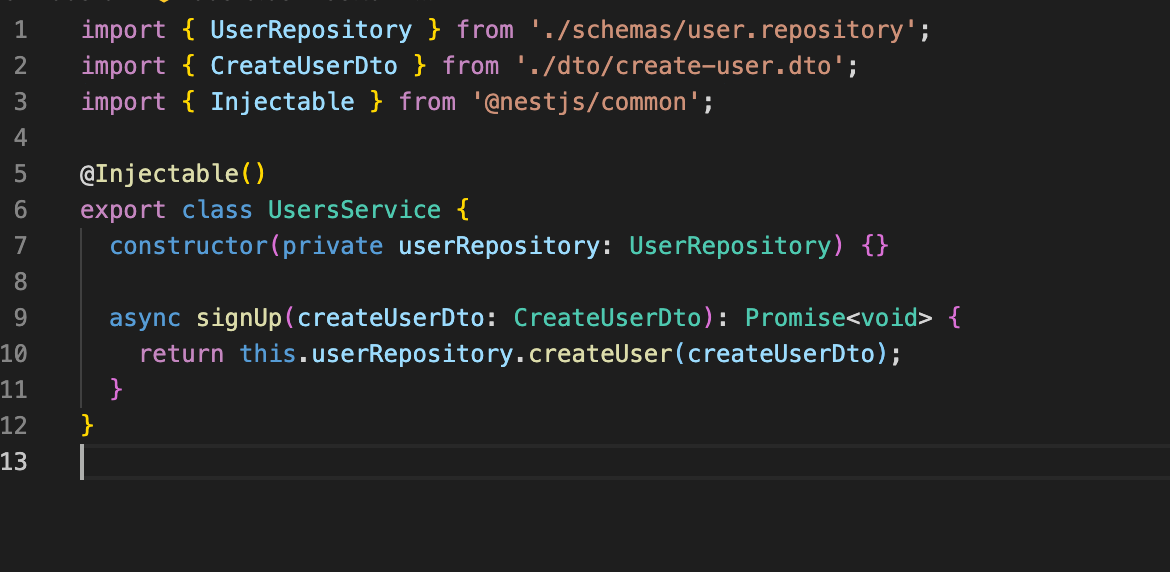Click the createUser method call on line 10
This screenshot has height=572, width=1170.
[x=601, y=353]
